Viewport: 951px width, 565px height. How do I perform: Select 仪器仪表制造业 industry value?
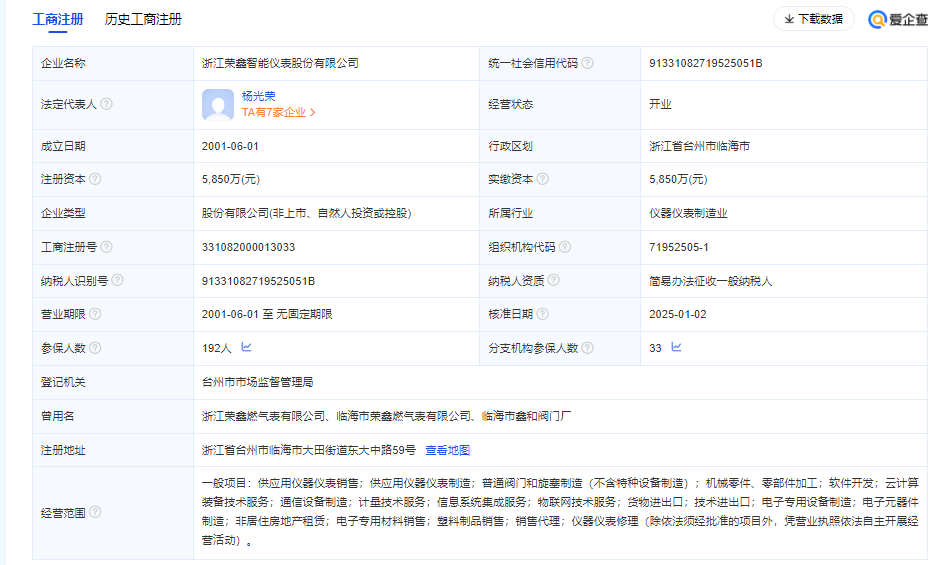coord(688,213)
